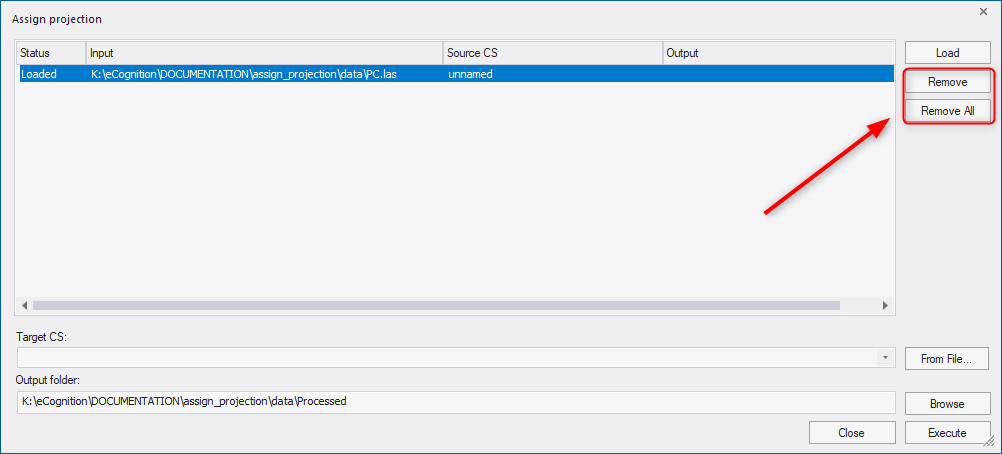Run the Execute button

tap(947, 433)
